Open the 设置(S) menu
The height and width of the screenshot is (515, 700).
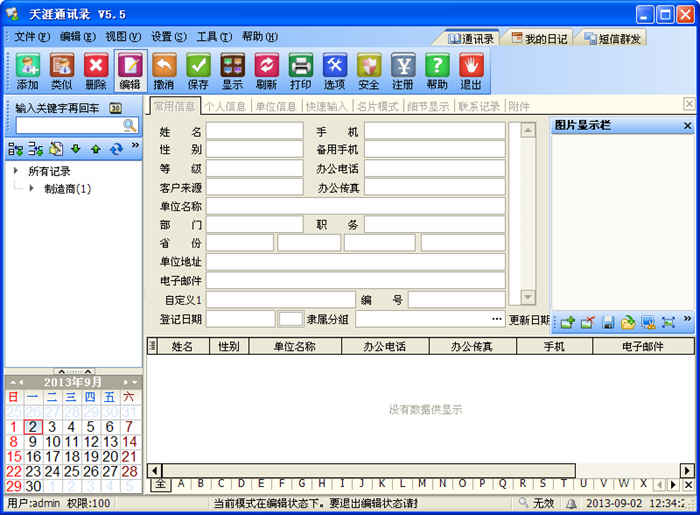(x=169, y=37)
